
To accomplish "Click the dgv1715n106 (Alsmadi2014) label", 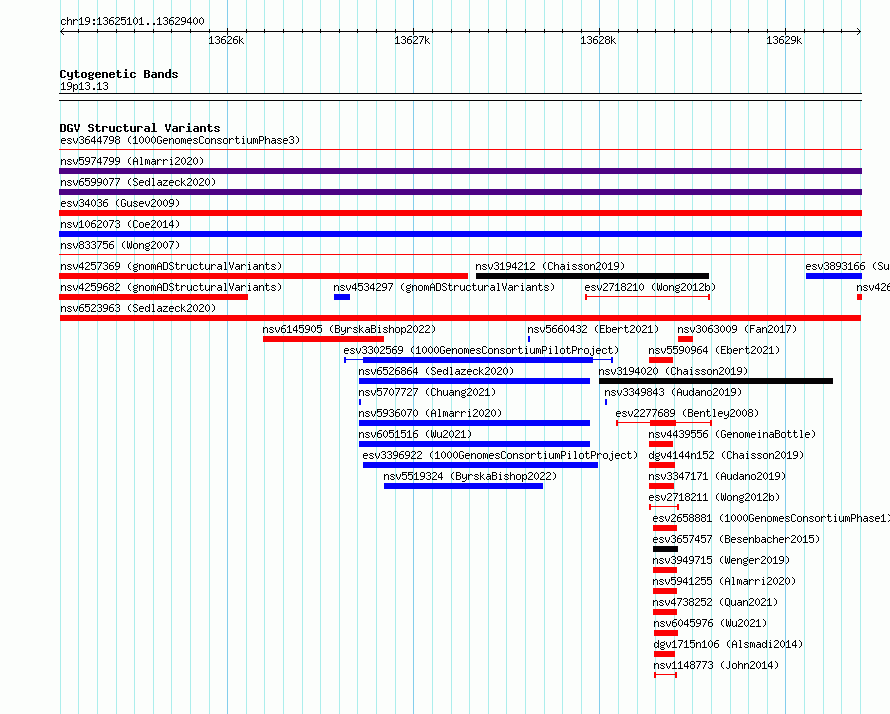I will pyautogui.click(x=728, y=644).
